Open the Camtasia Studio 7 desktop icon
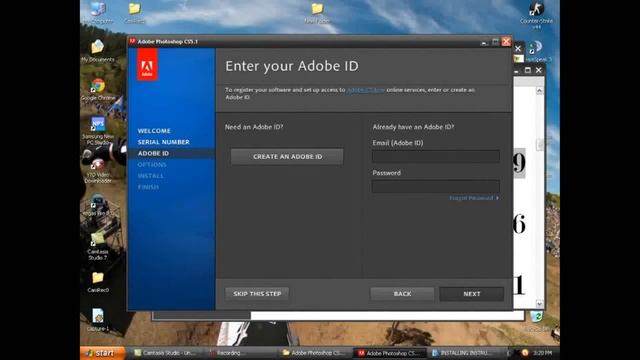The width and height of the screenshot is (640, 360). [x=98, y=246]
